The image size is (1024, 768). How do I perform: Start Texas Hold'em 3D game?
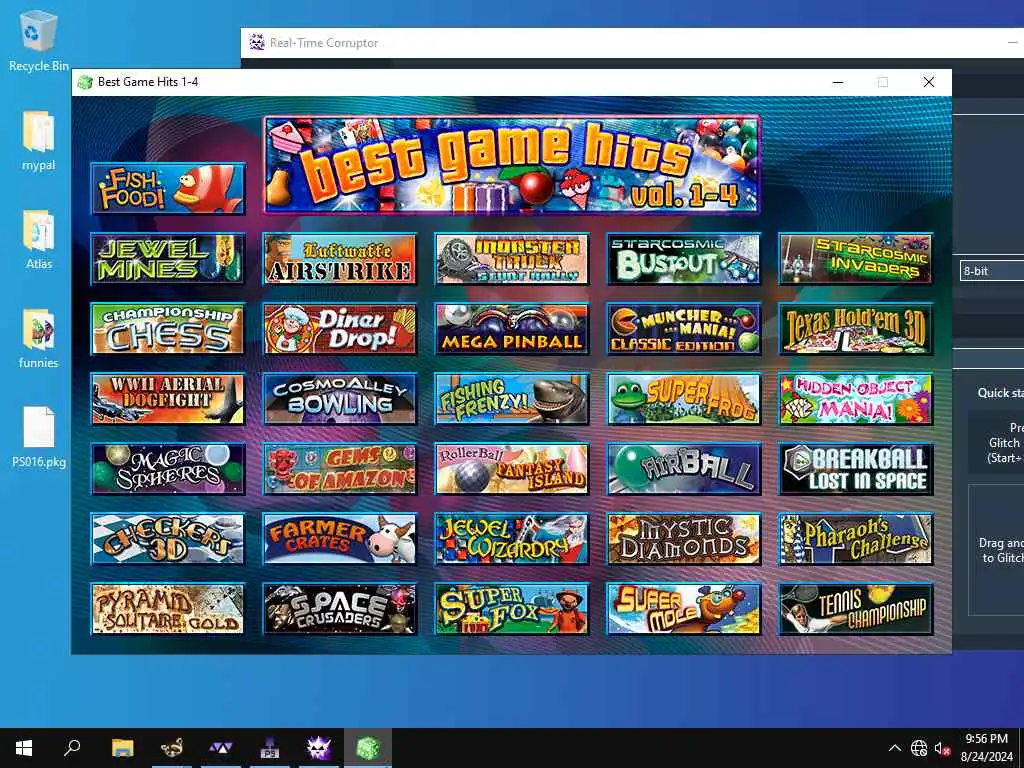click(x=856, y=329)
